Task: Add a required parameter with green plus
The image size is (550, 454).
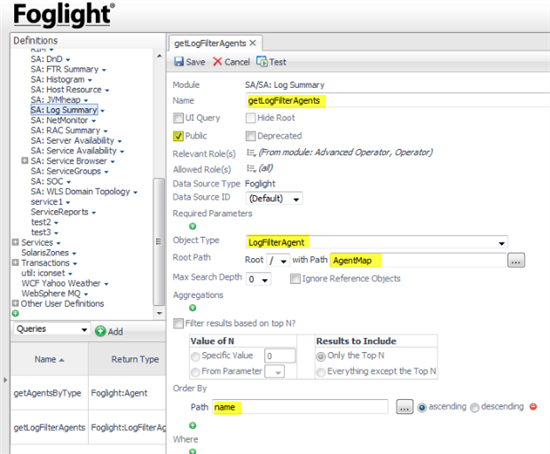Action: click(x=193, y=226)
